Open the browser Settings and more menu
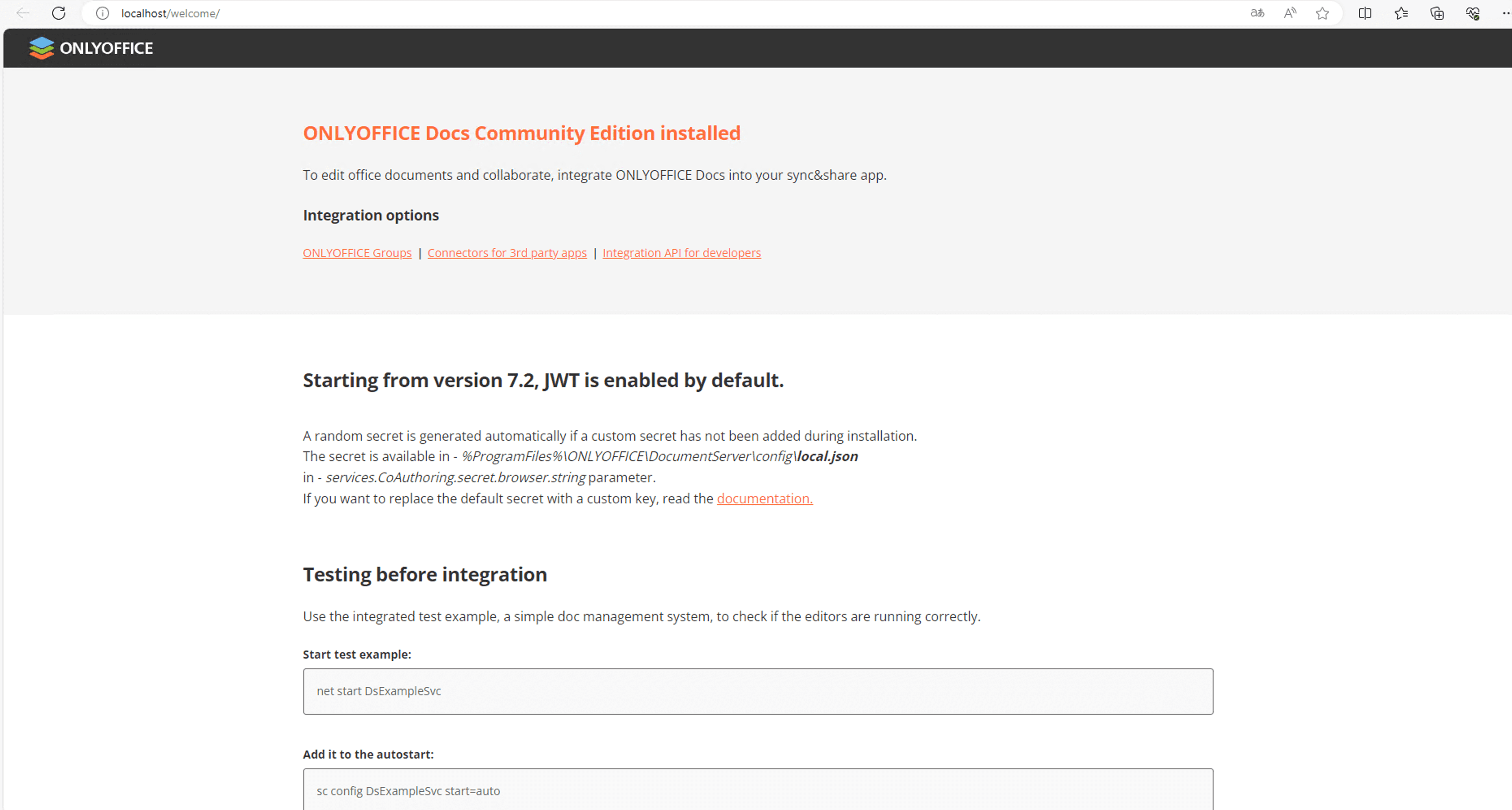Screen dimensions: 1512x810 coord(1506,13)
